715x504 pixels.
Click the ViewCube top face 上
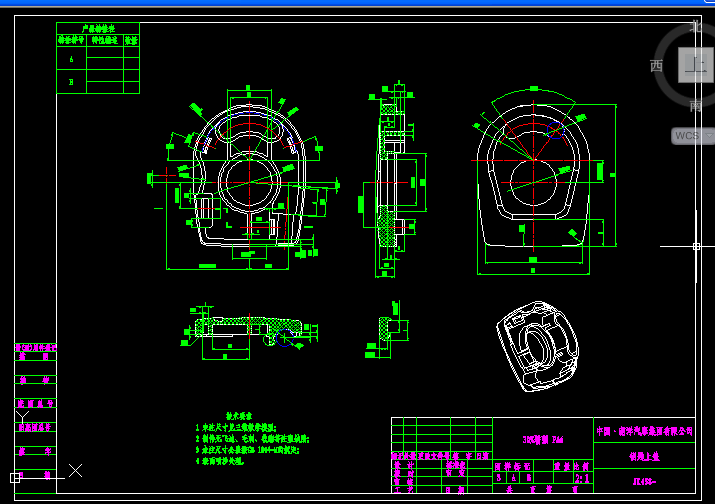696,65
